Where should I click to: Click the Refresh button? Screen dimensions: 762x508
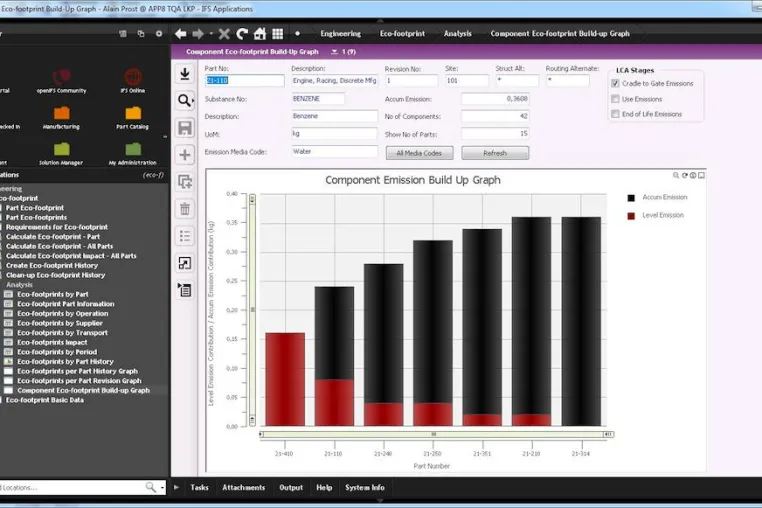tap(495, 153)
